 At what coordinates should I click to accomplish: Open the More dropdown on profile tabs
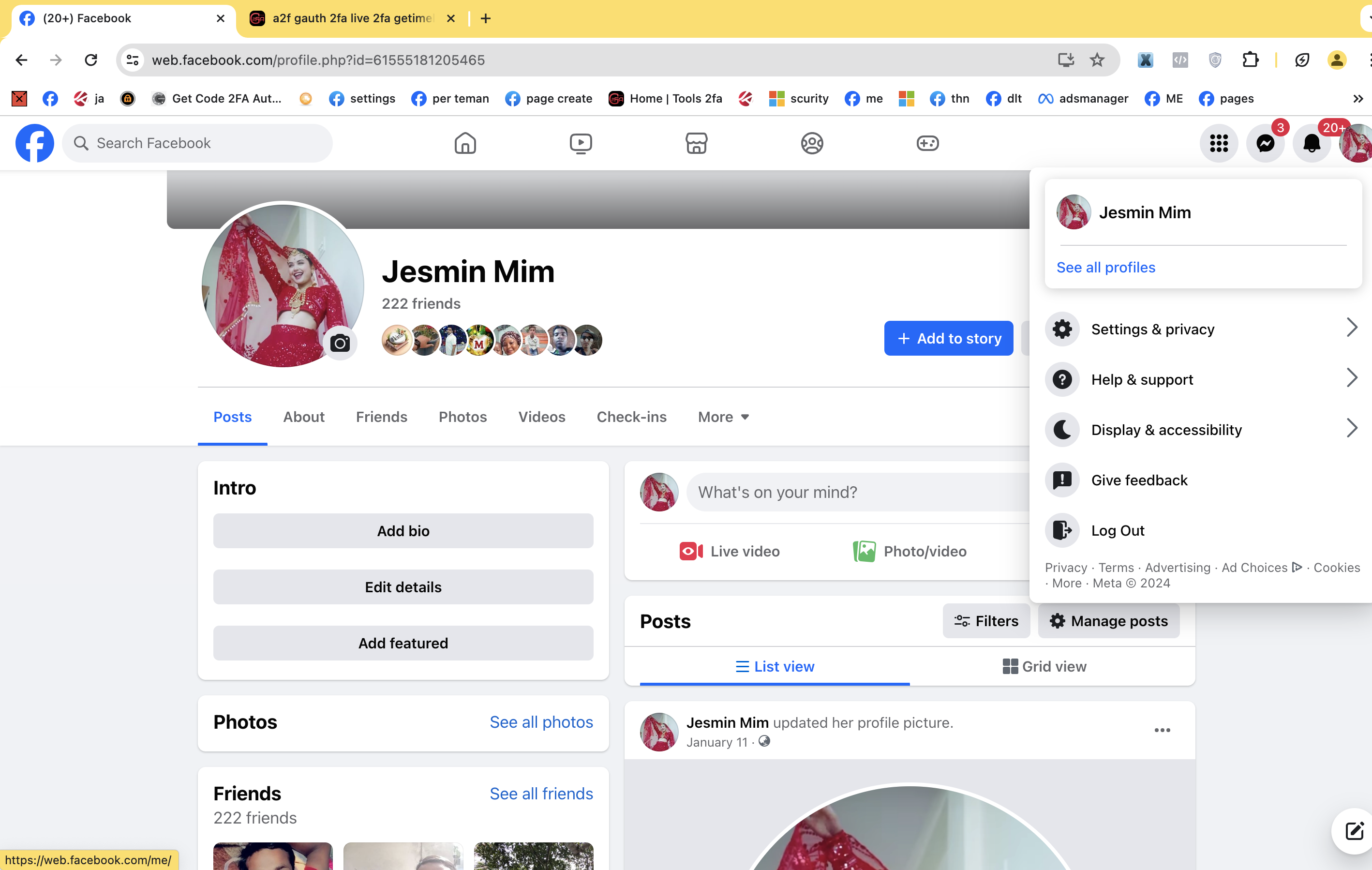coord(724,417)
